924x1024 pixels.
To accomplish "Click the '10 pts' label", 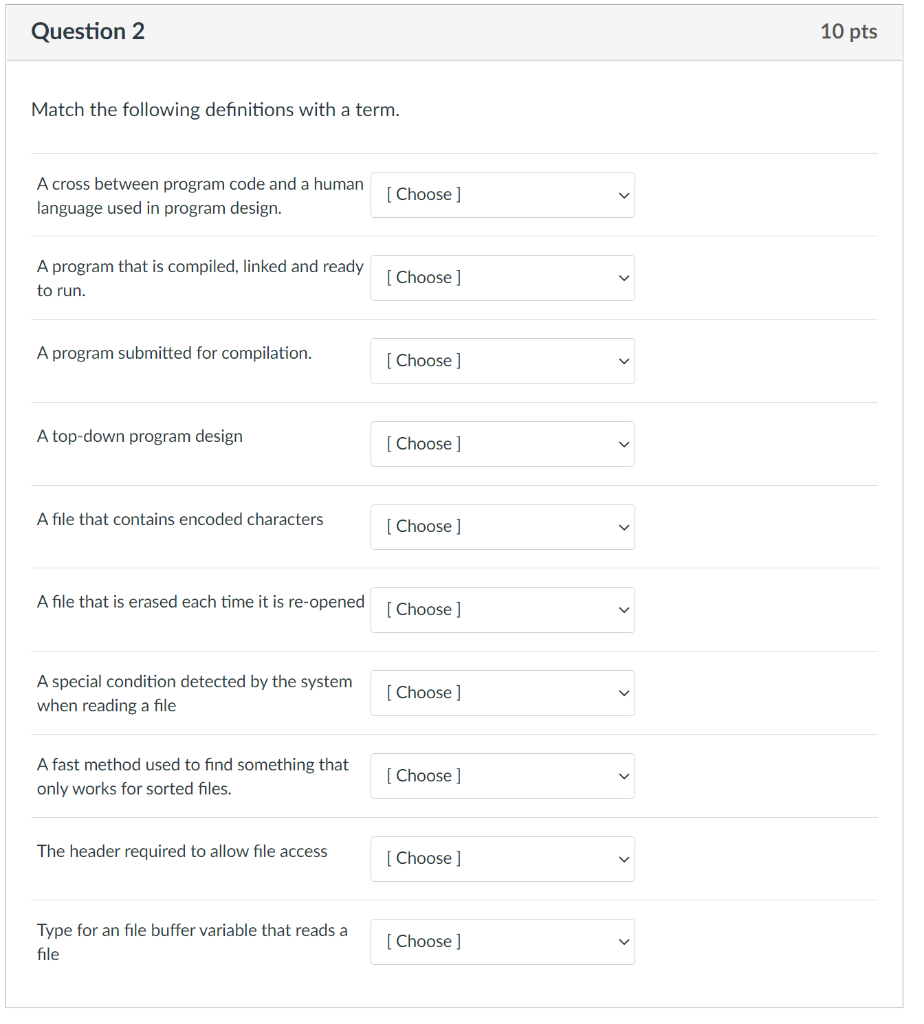I will (x=848, y=31).
